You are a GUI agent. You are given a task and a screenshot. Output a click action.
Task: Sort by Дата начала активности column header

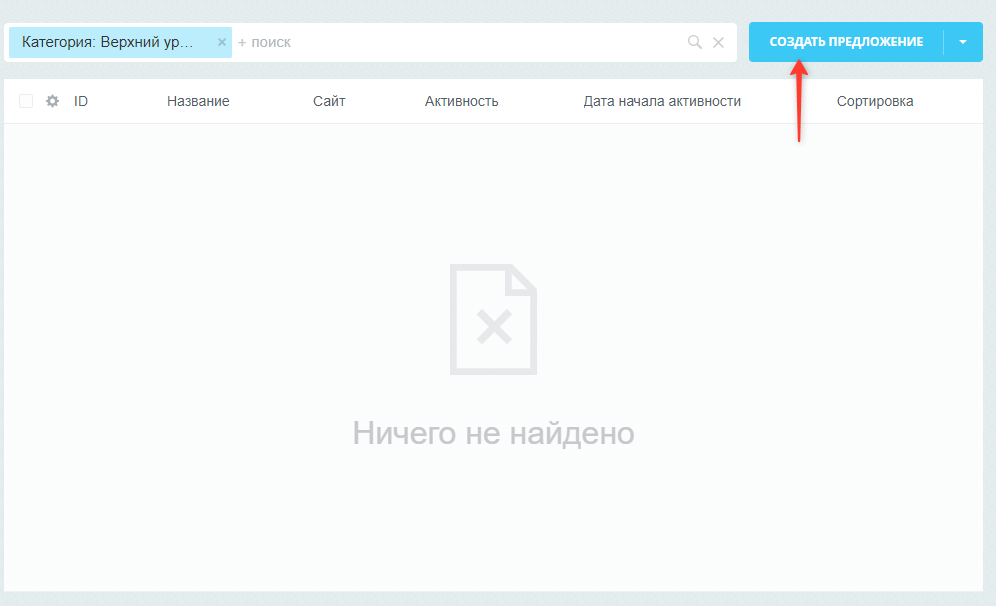click(662, 101)
